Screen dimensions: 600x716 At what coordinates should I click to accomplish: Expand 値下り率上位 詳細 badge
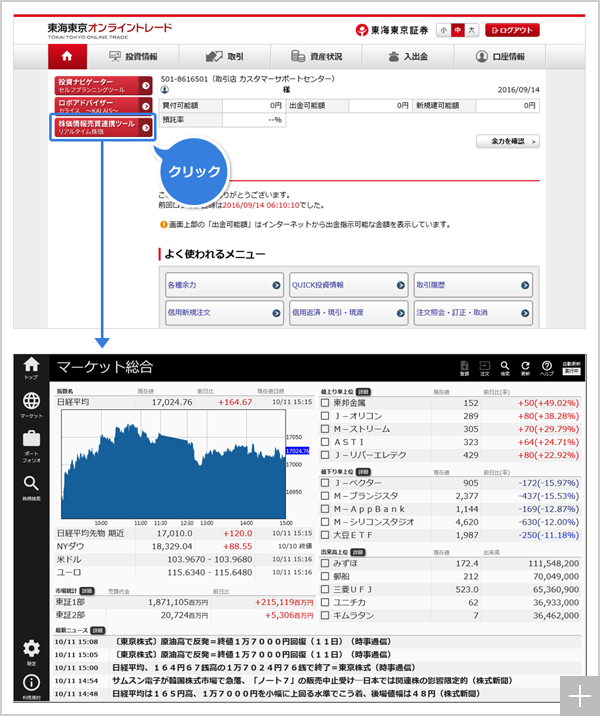tap(363, 472)
